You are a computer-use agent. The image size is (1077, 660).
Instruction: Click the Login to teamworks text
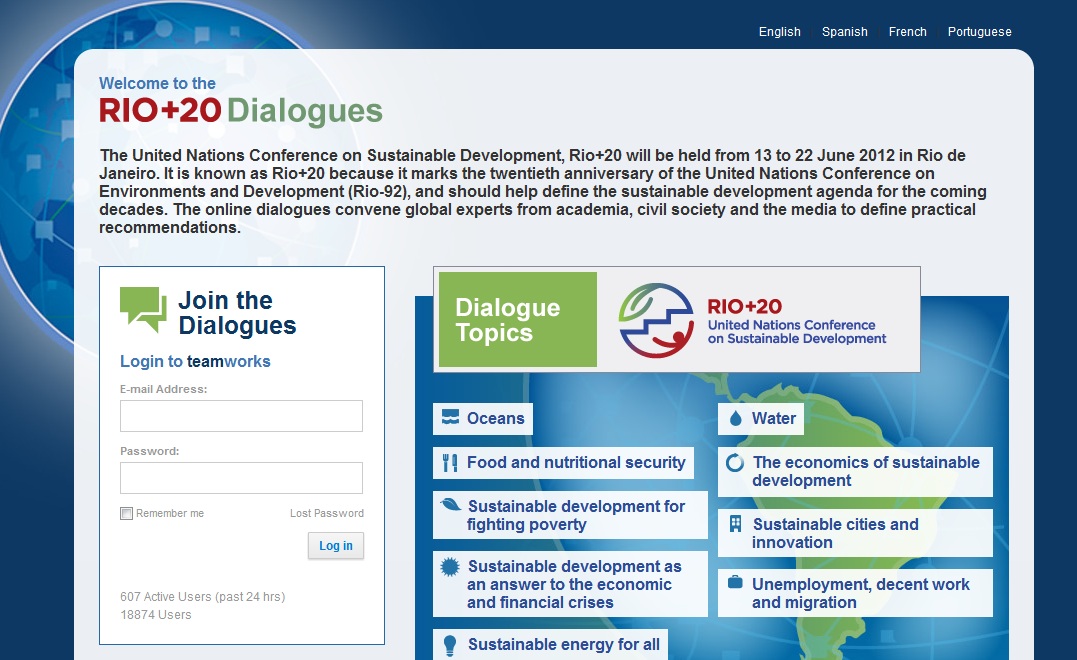(195, 361)
